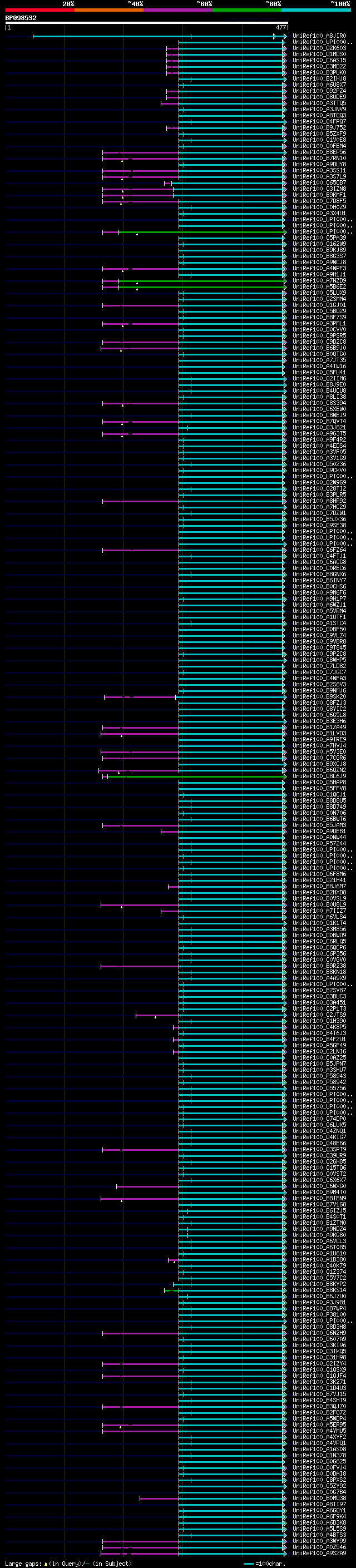Select hit label UniRef100_B2IHJ8
Screen dimensions: 356x1568
319,78
